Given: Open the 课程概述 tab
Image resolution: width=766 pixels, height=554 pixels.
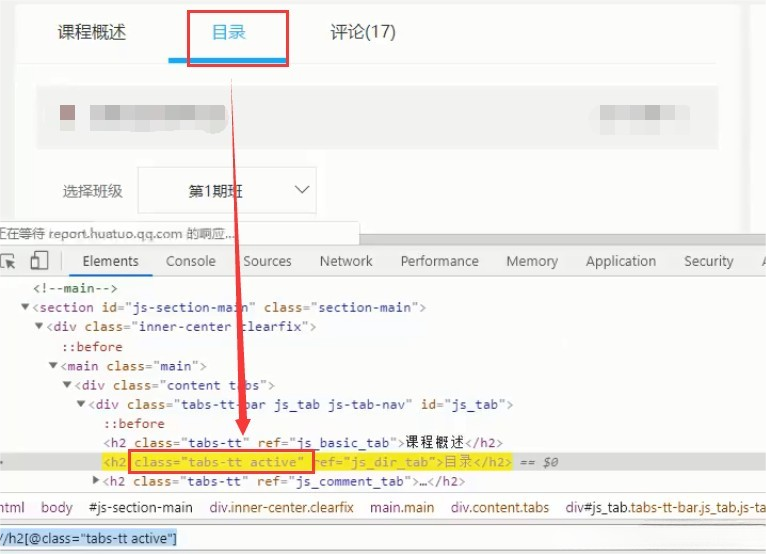Looking at the screenshot, I should point(92,32).
